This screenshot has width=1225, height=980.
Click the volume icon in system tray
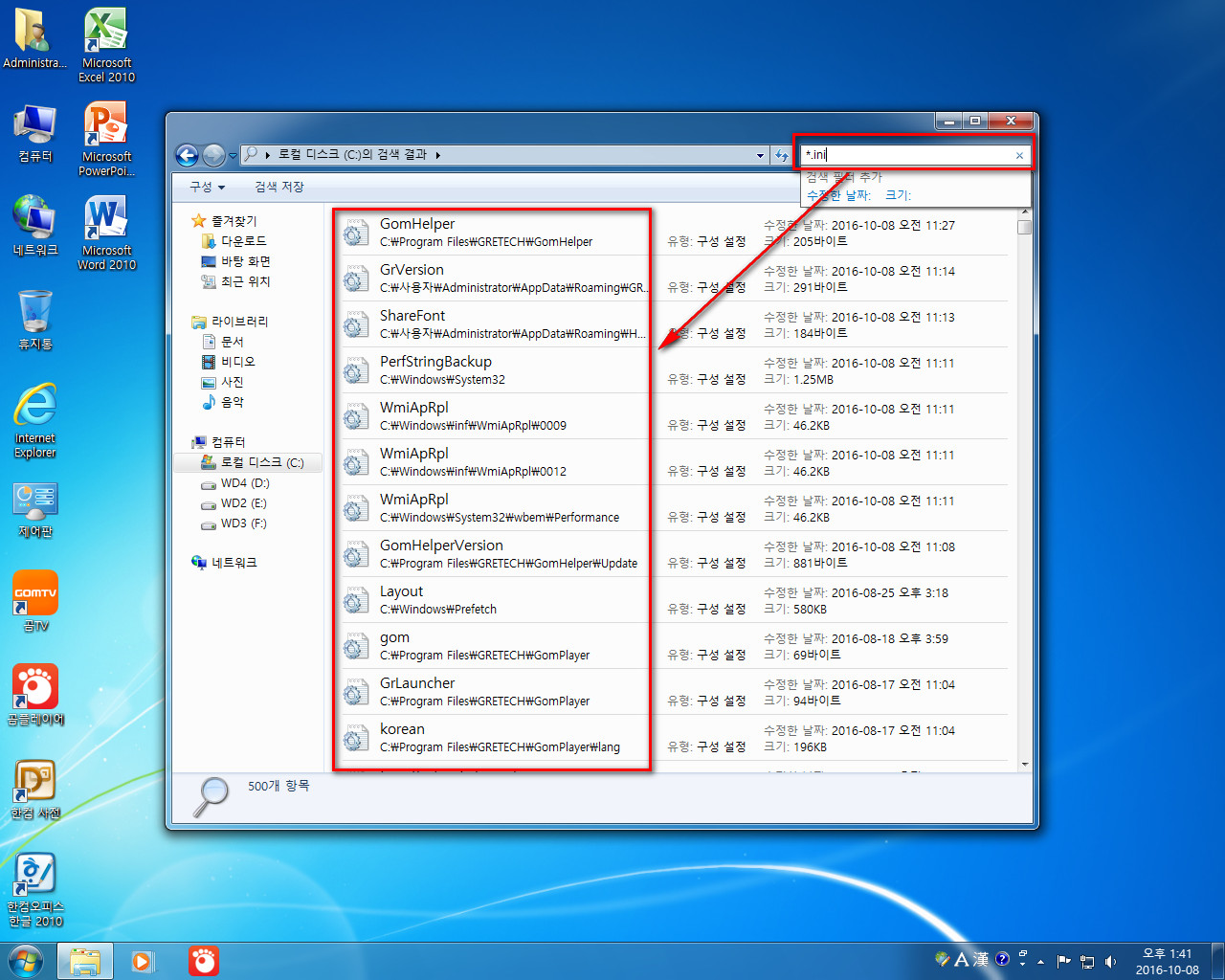(x=1110, y=961)
